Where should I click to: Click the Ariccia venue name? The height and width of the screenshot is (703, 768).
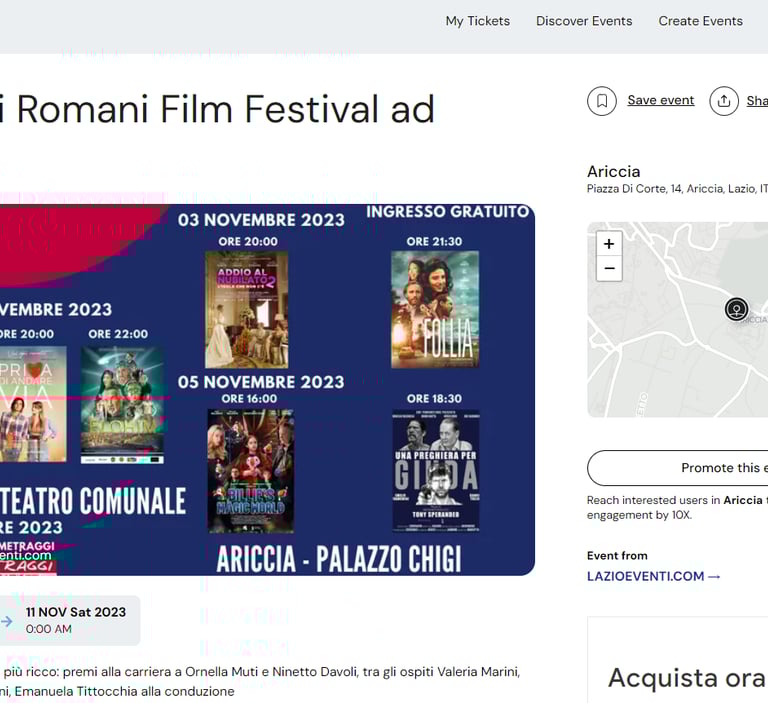point(614,171)
